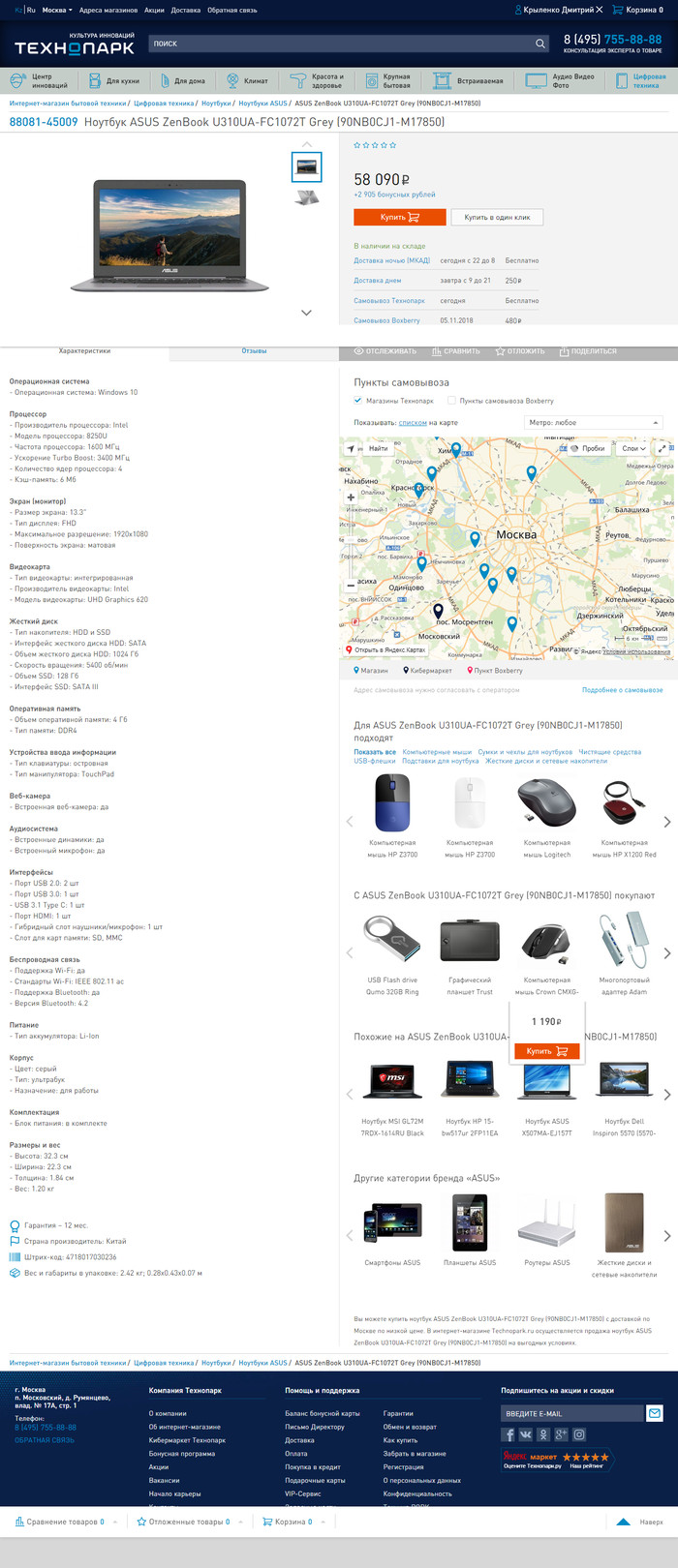Viewport: 678px width, 1568px height.
Task: Open Акции in top menu
Action: click(x=154, y=10)
